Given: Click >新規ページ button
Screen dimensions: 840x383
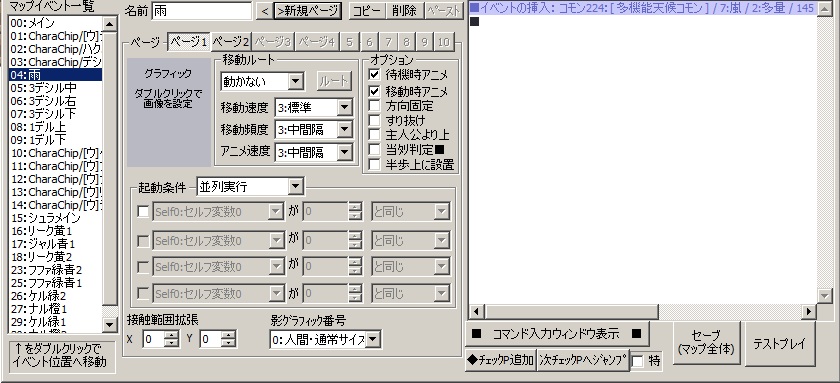Looking at the screenshot, I should 308,11.
